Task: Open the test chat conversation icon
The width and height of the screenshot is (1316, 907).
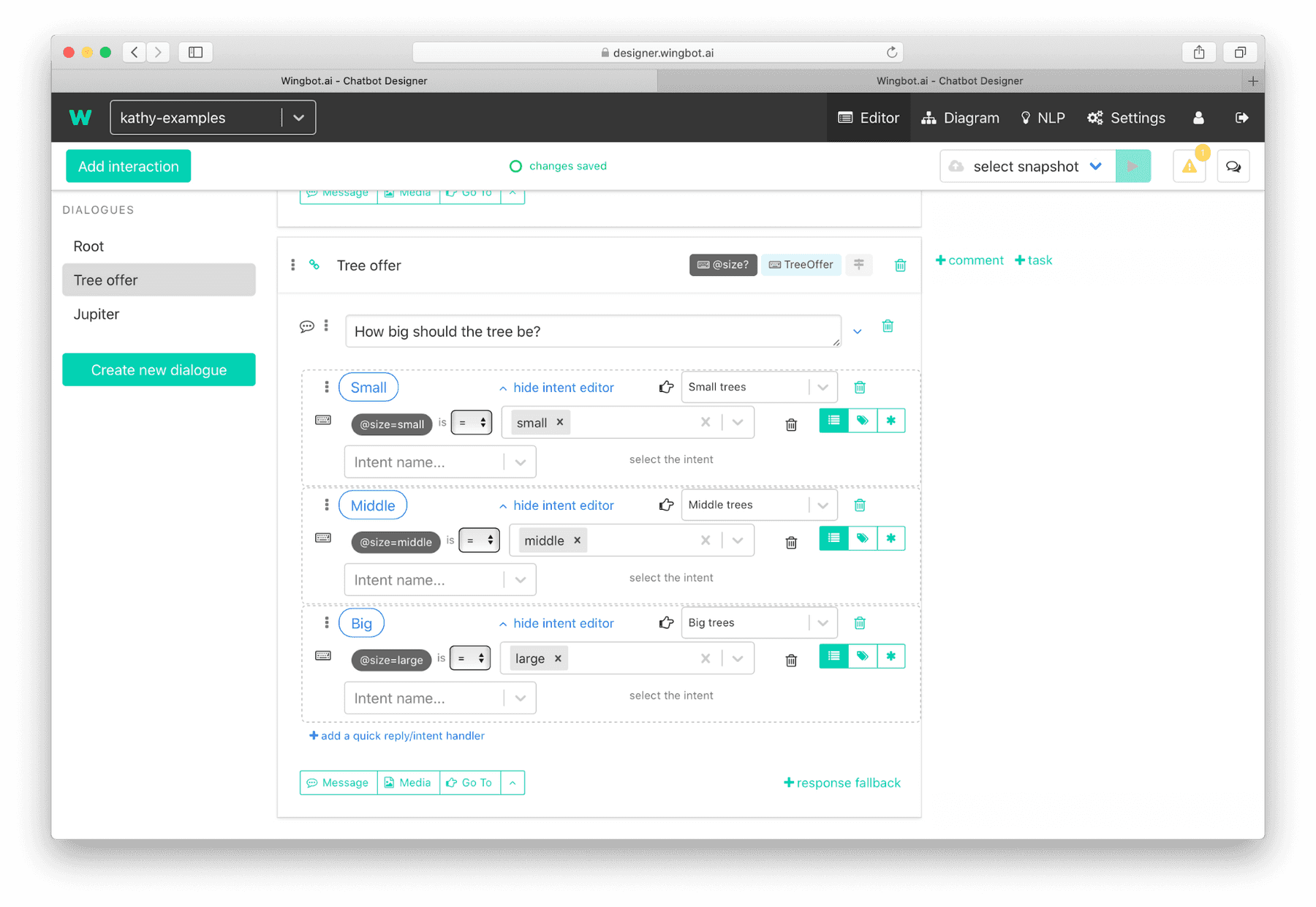Action: tap(1233, 166)
